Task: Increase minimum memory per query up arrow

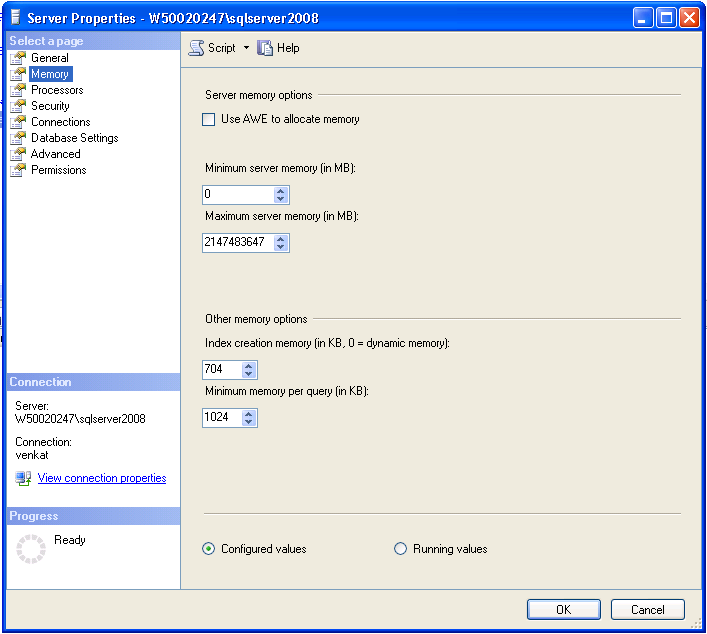Action: (248, 414)
